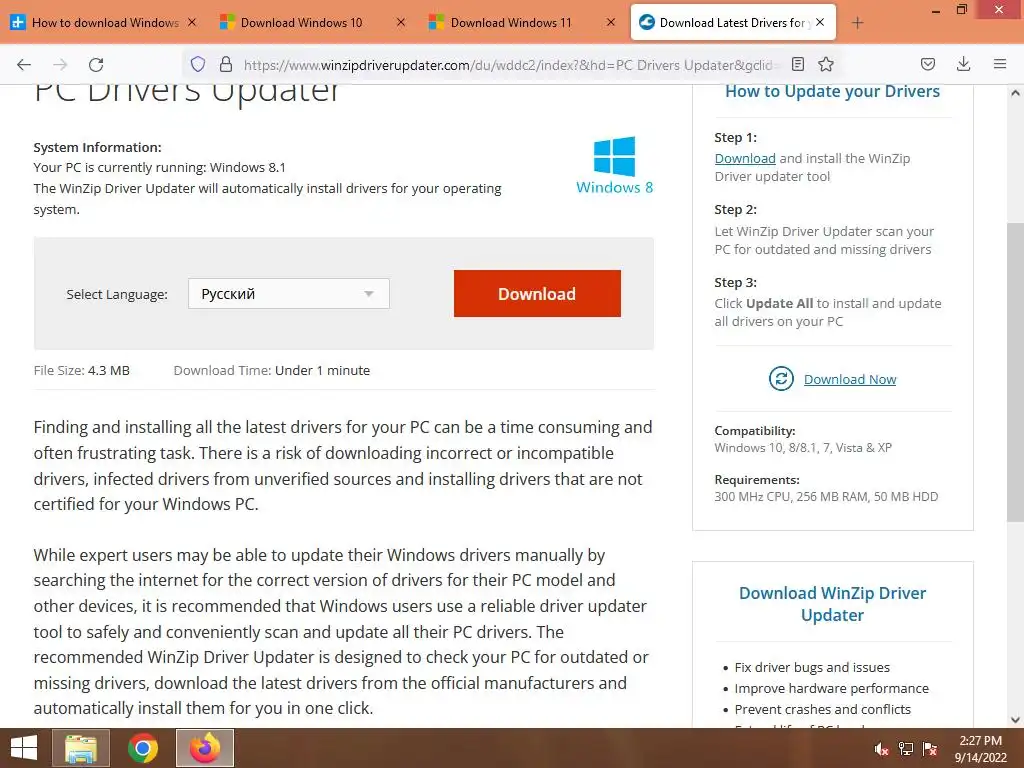Click 'Prevent crashes and conflicts' bullet

pos(822,709)
